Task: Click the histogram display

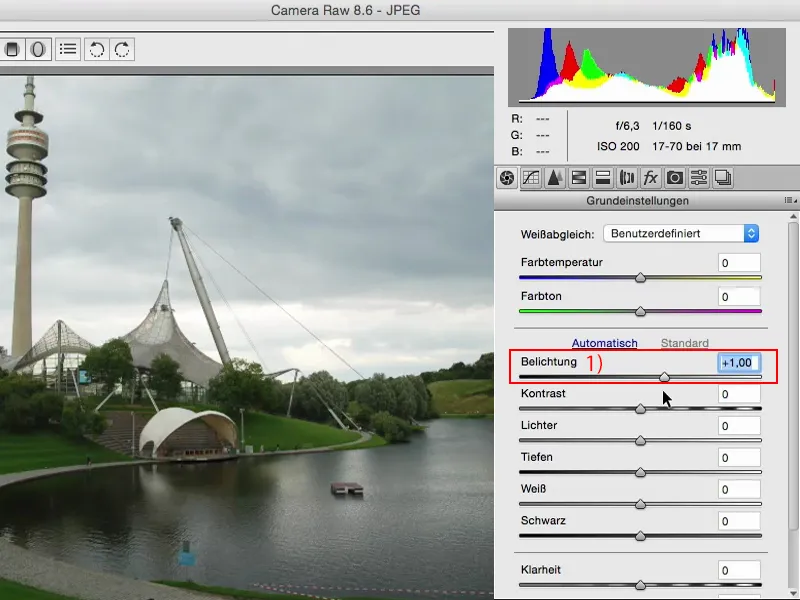Action: 646,67
